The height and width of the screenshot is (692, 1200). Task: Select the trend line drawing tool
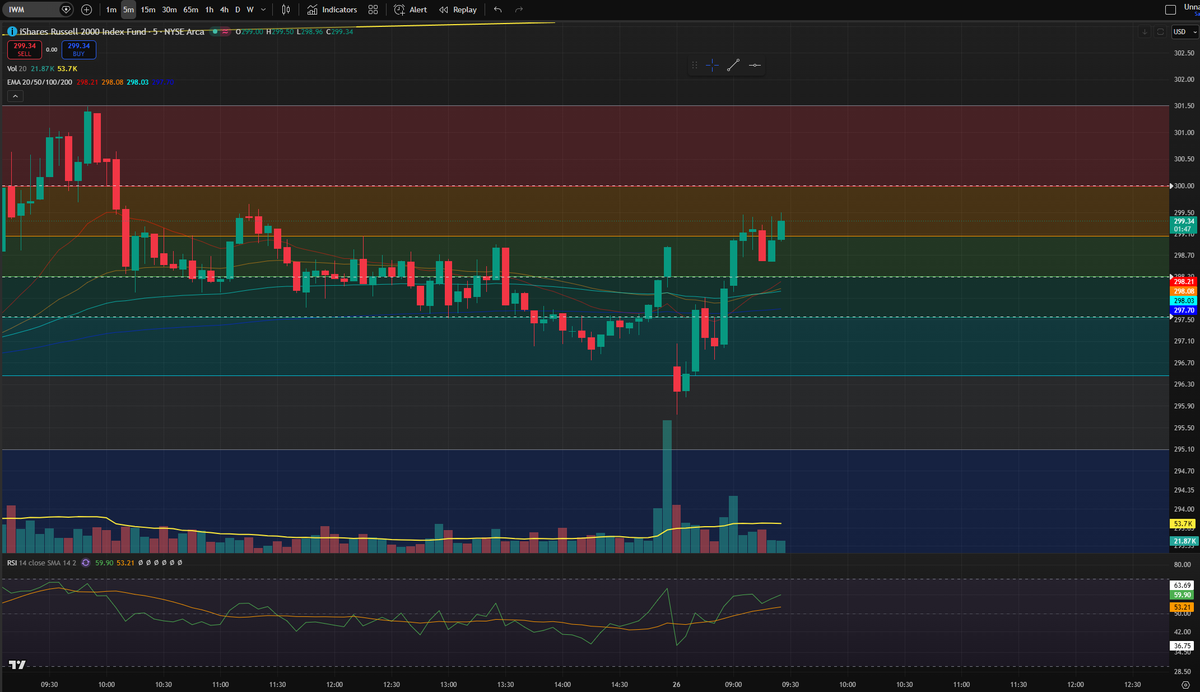pos(733,65)
